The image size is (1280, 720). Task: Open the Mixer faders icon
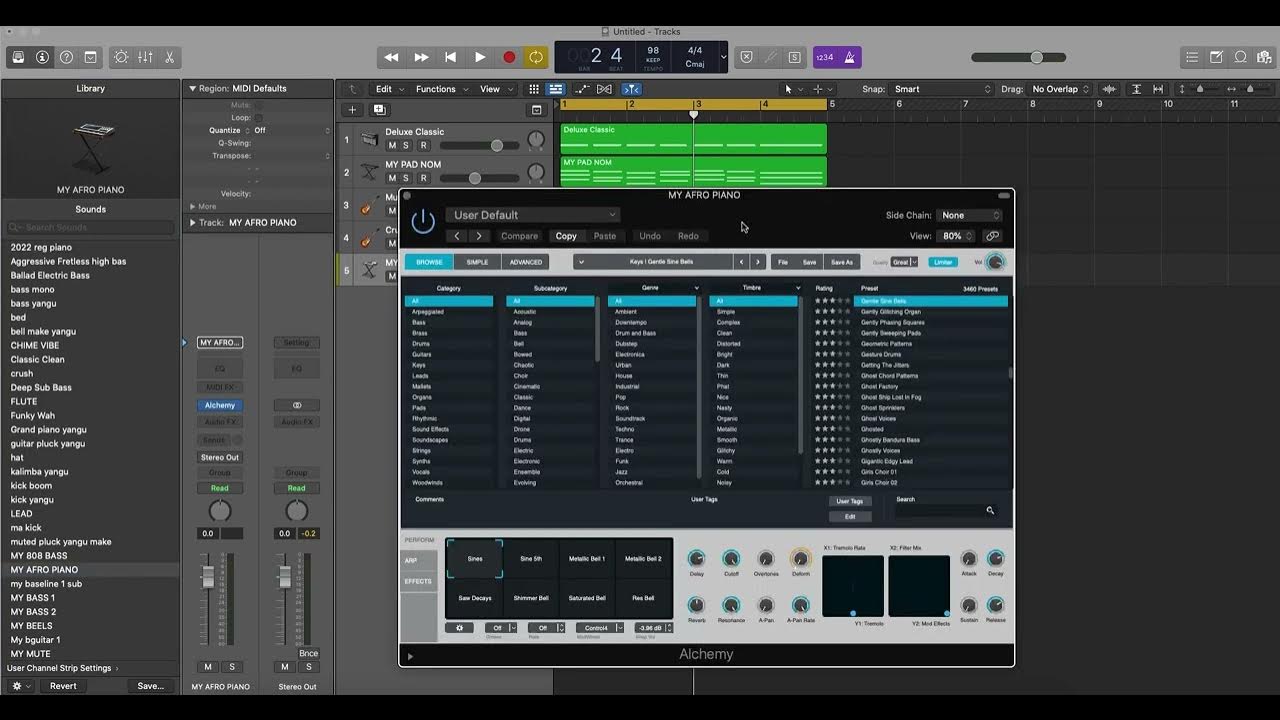(x=145, y=57)
